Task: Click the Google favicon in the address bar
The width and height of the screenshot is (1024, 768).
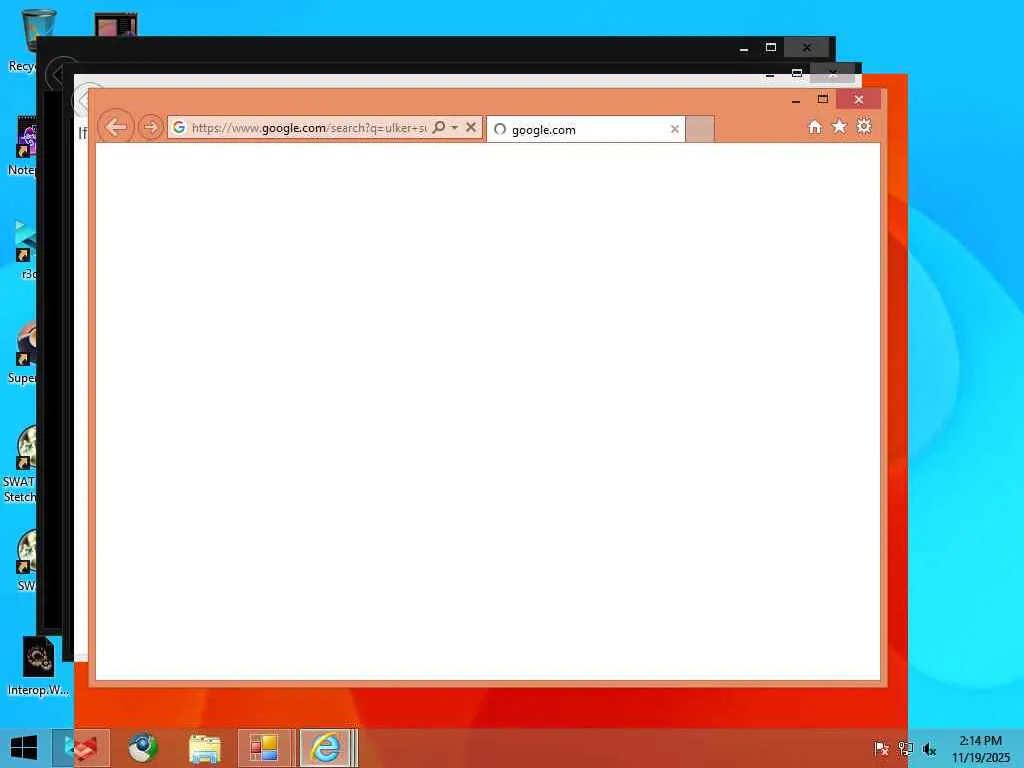Action: click(179, 127)
